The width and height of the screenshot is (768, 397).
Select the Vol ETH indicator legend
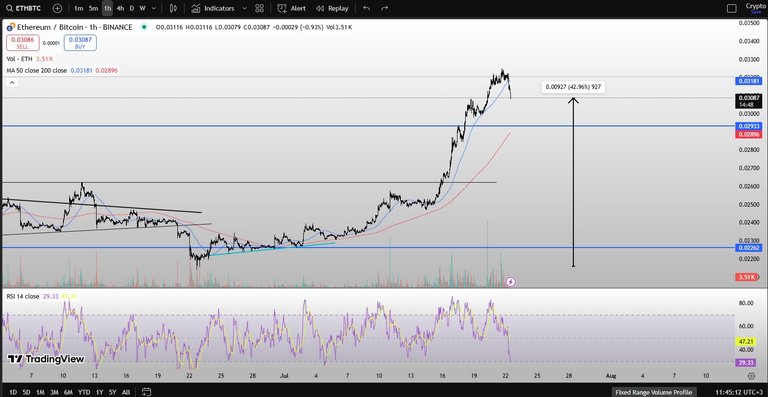point(20,59)
